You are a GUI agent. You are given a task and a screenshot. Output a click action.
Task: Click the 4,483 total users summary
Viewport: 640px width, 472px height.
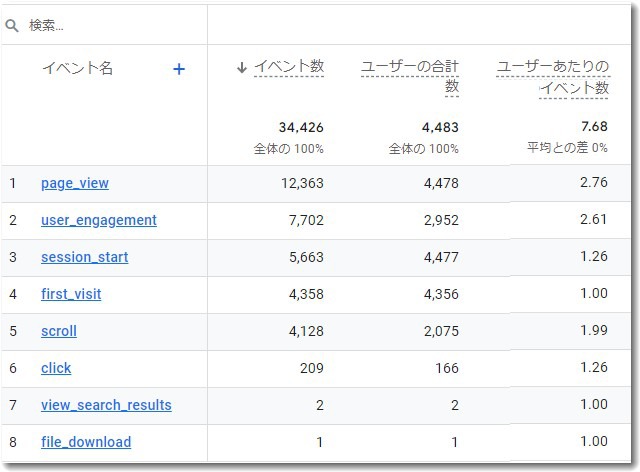440,127
